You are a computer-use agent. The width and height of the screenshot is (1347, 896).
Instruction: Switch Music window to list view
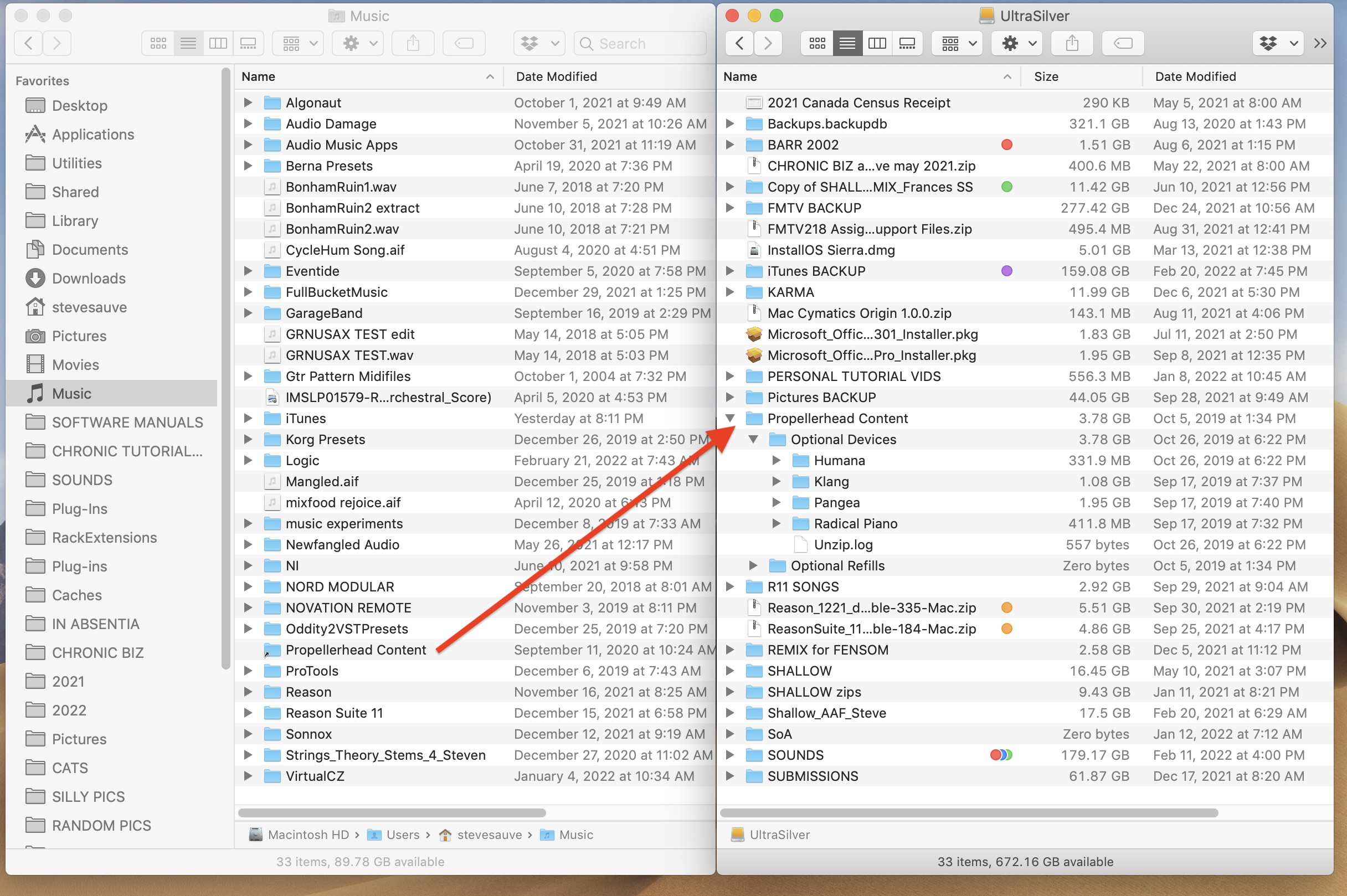click(189, 43)
